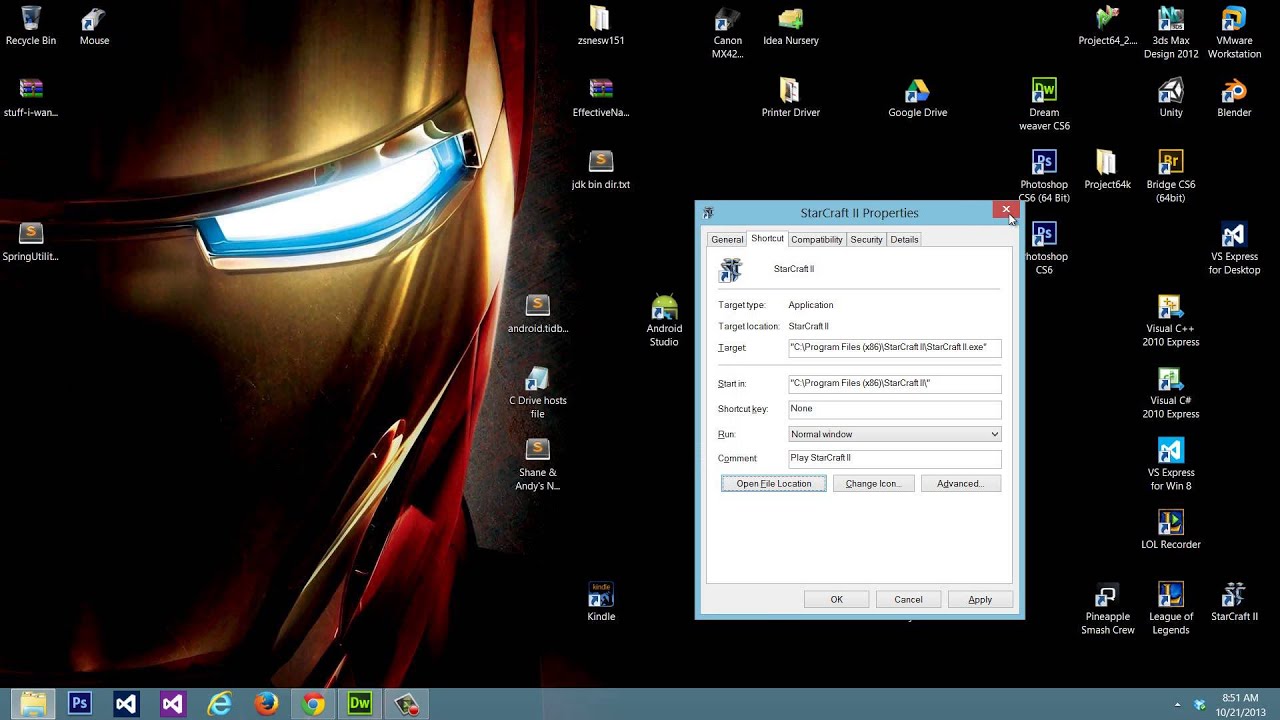This screenshot has width=1280, height=720.
Task: Select the Photoshop CS6 (64 Bit) desktop icon
Action: [x=1044, y=165]
